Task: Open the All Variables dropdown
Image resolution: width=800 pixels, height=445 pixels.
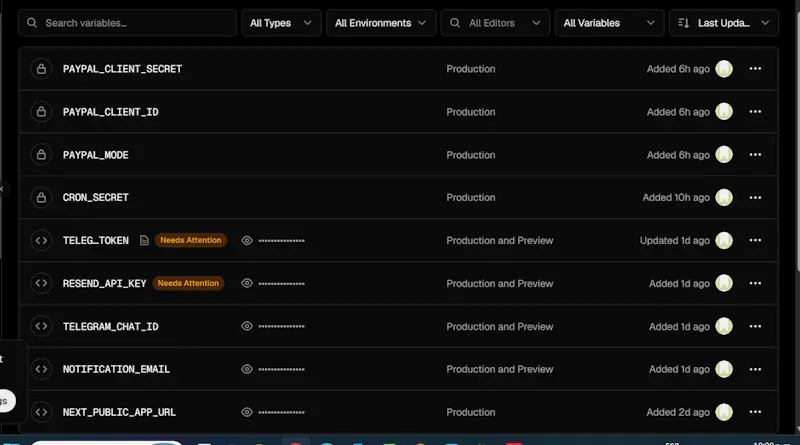Action: point(609,23)
